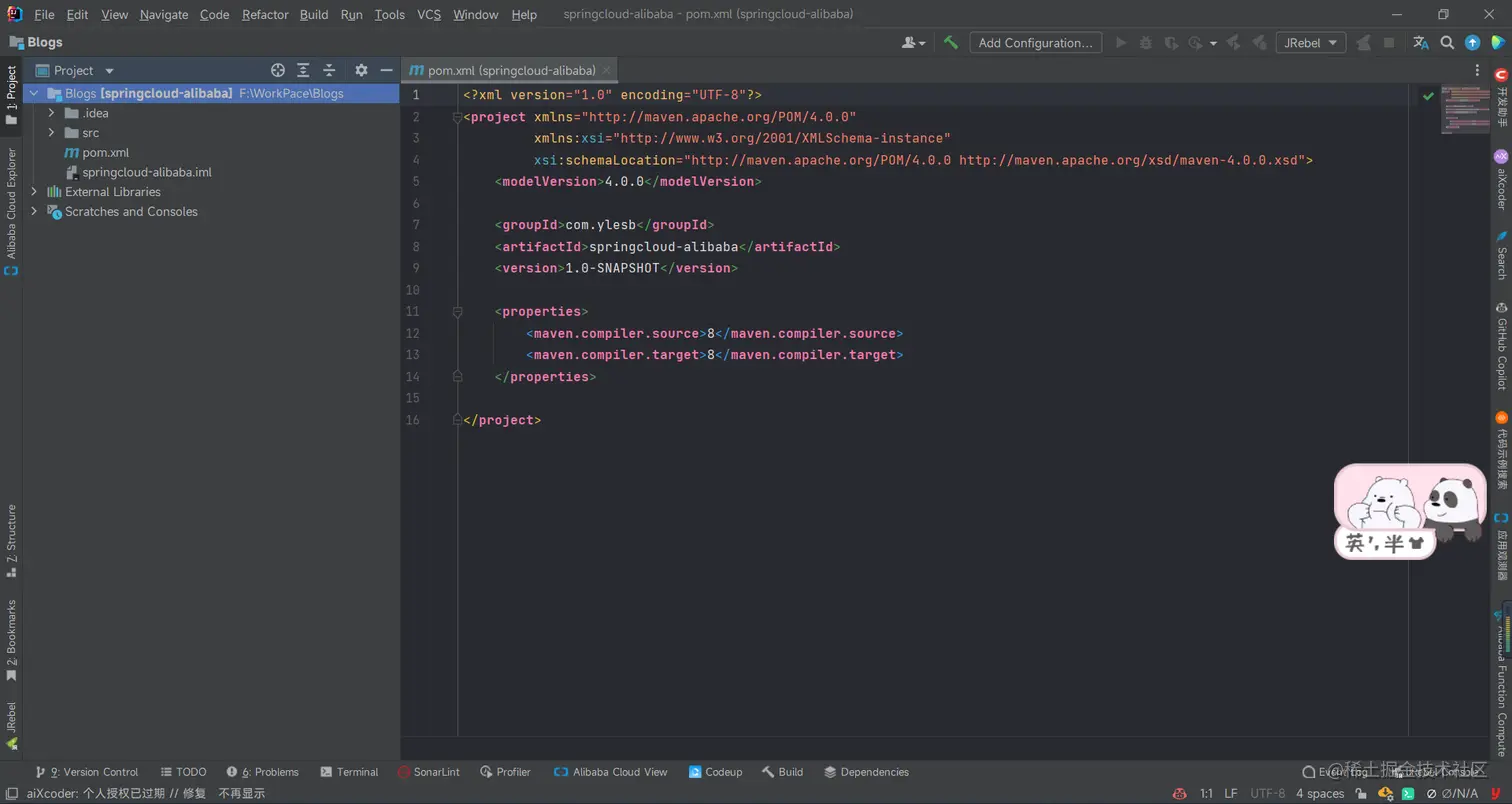Open the user account dropdown icon
Viewport: 1512px width, 804px height.
click(x=913, y=43)
